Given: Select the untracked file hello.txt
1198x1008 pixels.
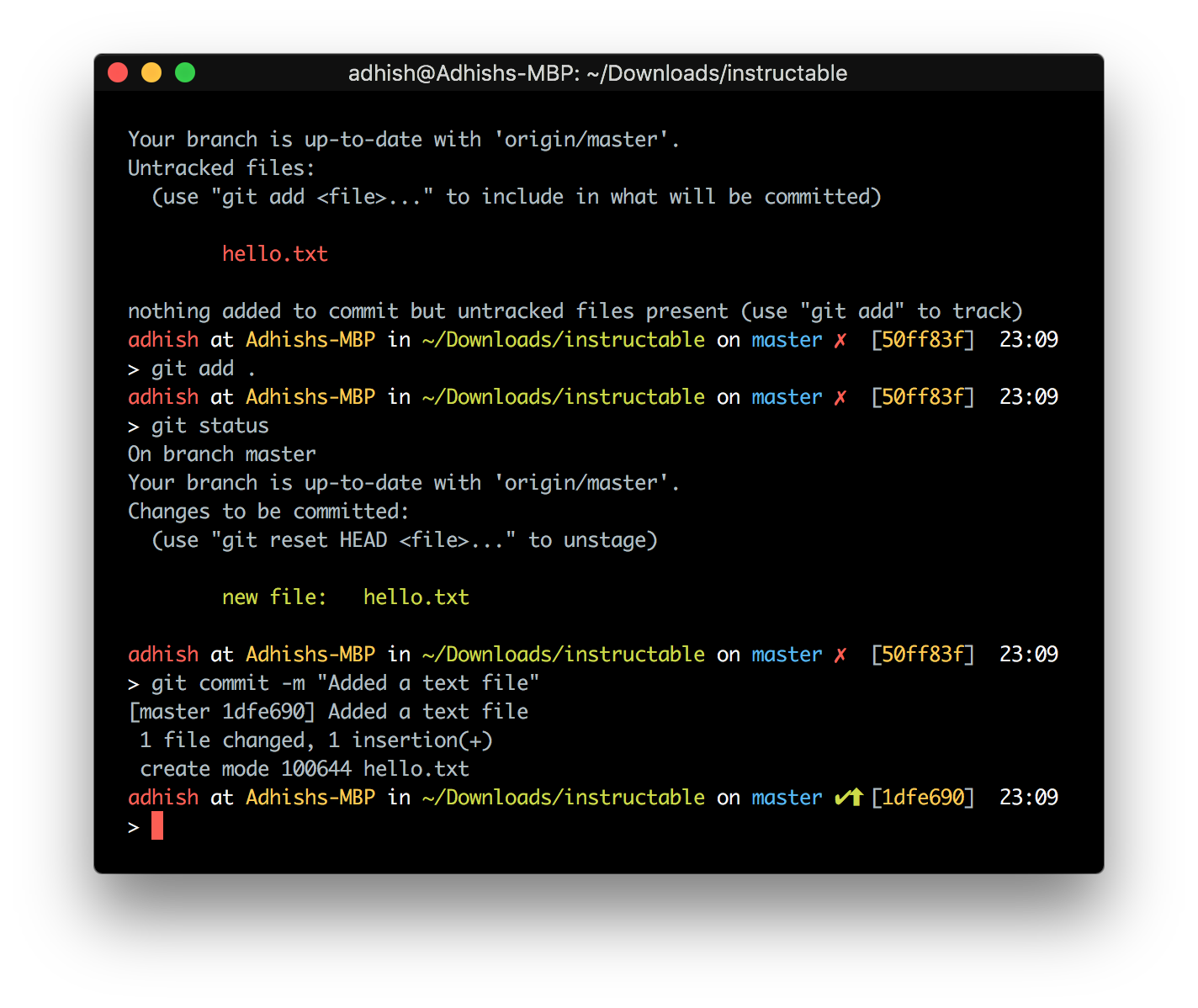Looking at the screenshot, I should (275, 253).
